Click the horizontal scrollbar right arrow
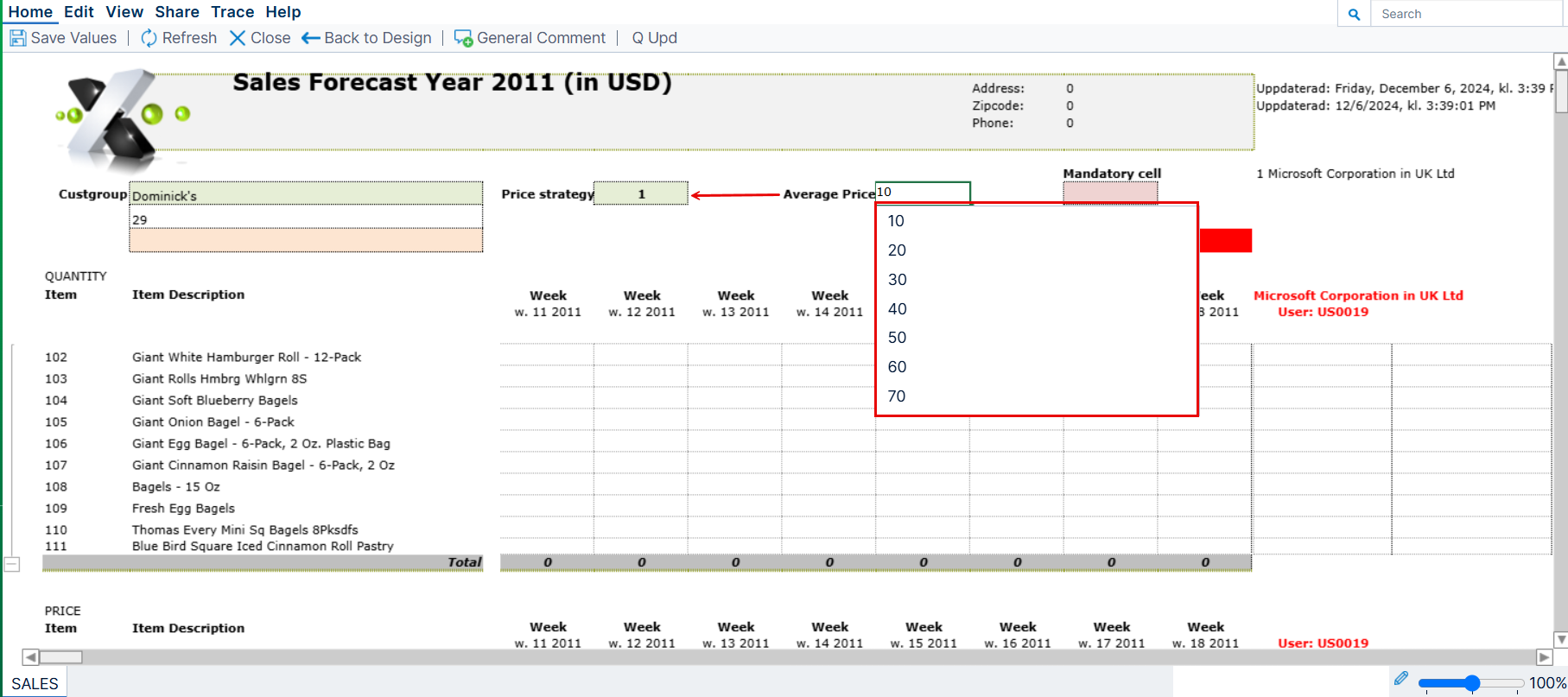Image resolution: width=1568 pixels, height=697 pixels. tap(1544, 657)
